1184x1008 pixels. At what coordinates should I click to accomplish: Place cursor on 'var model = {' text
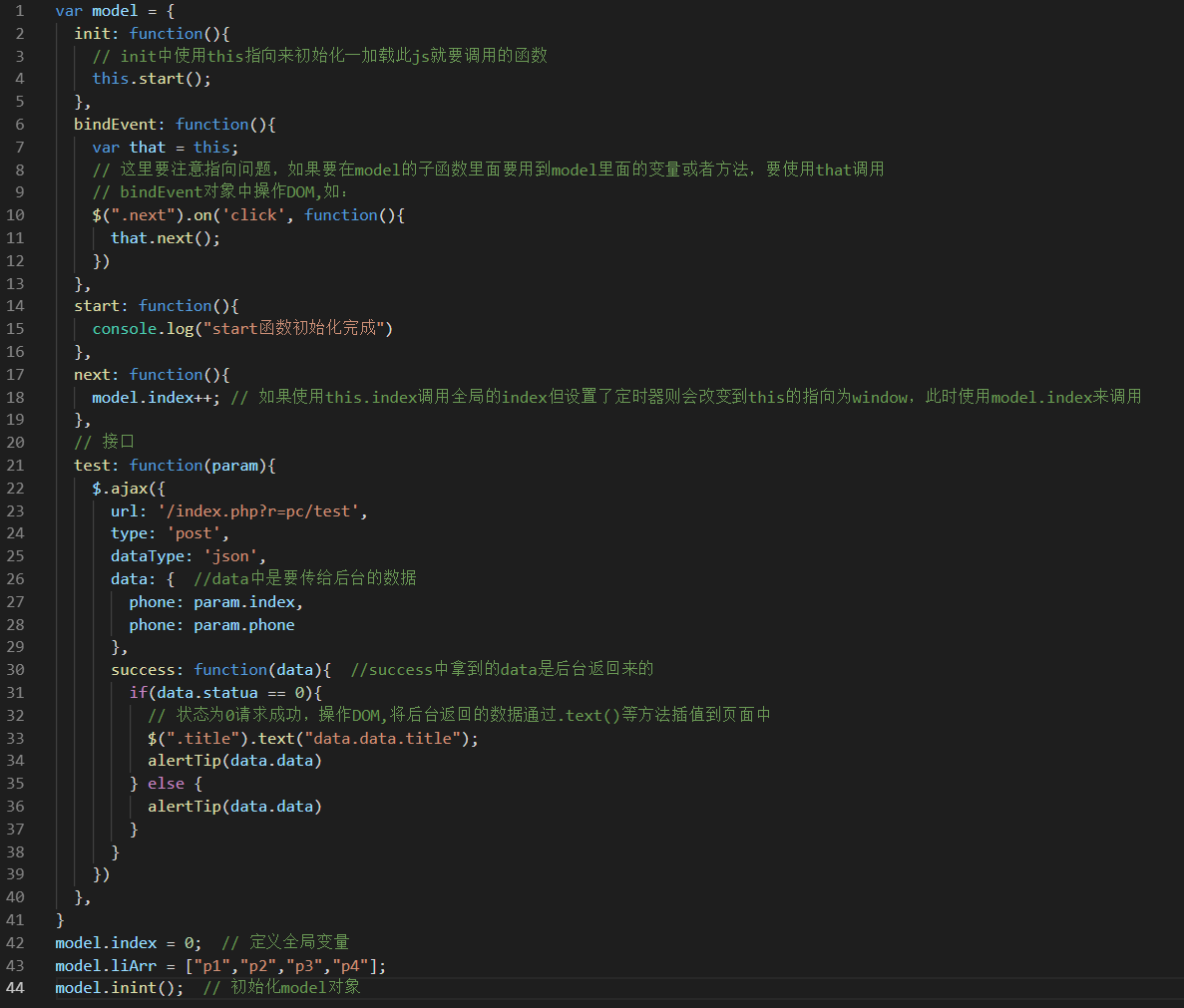(115, 11)
